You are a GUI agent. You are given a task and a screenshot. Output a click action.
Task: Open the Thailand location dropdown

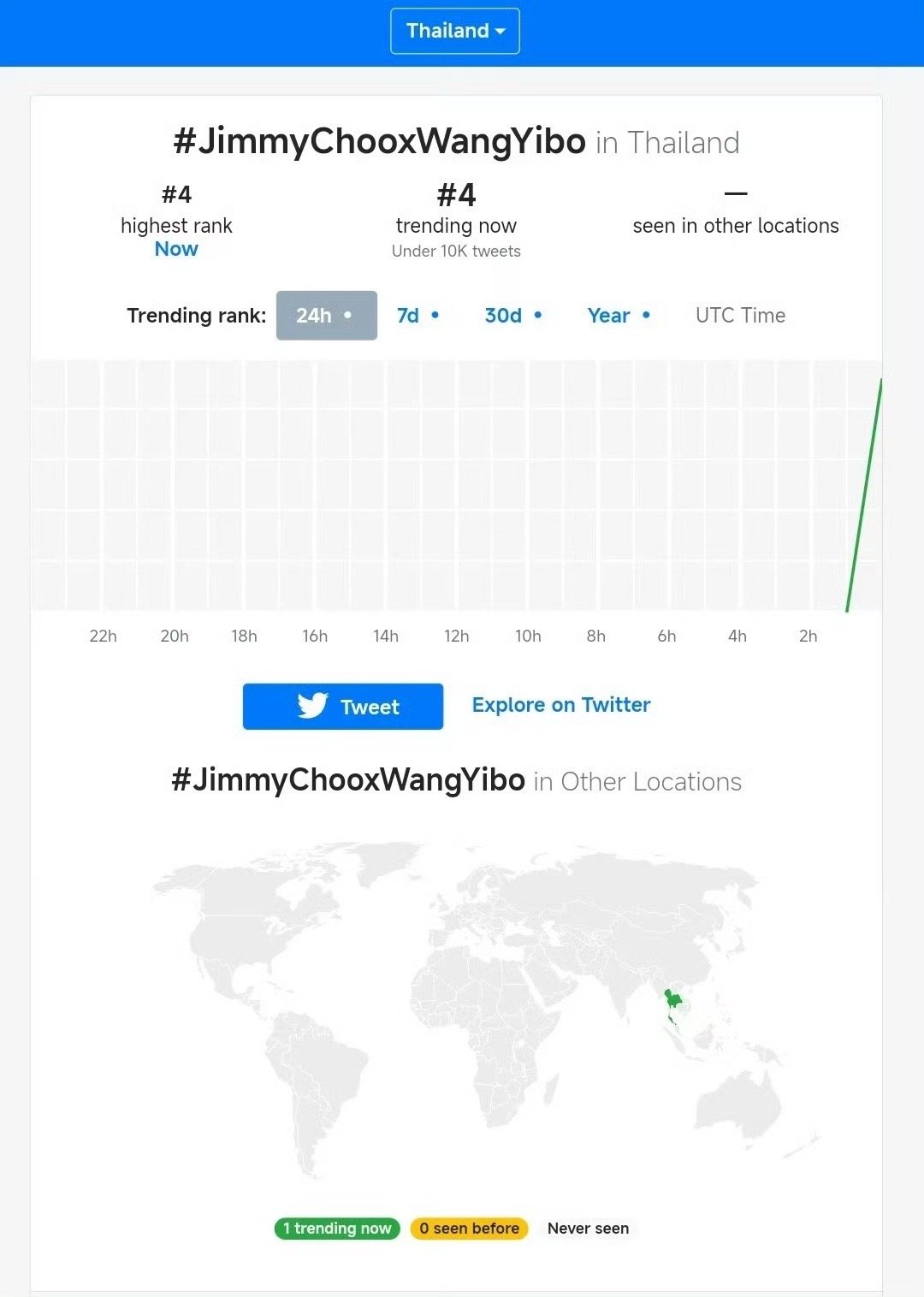455,31
